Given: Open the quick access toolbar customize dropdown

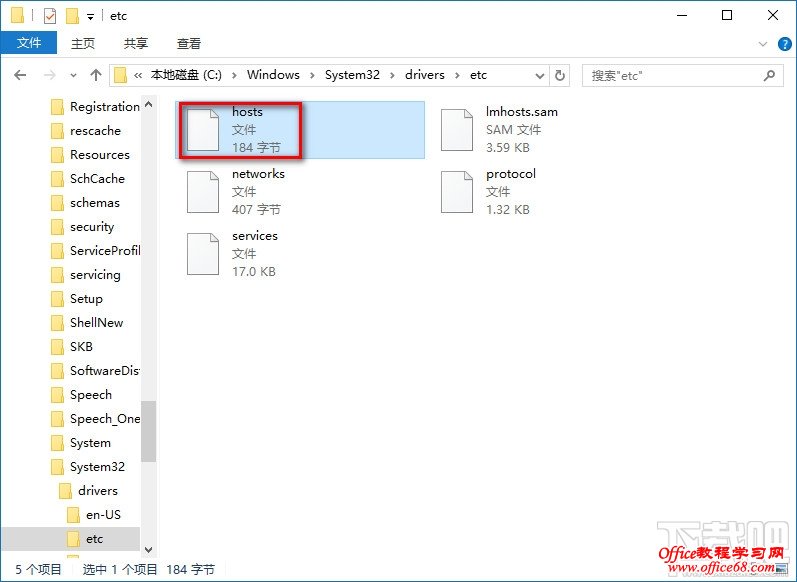Looking at the screenshot, I should click(x=90, y=17).
